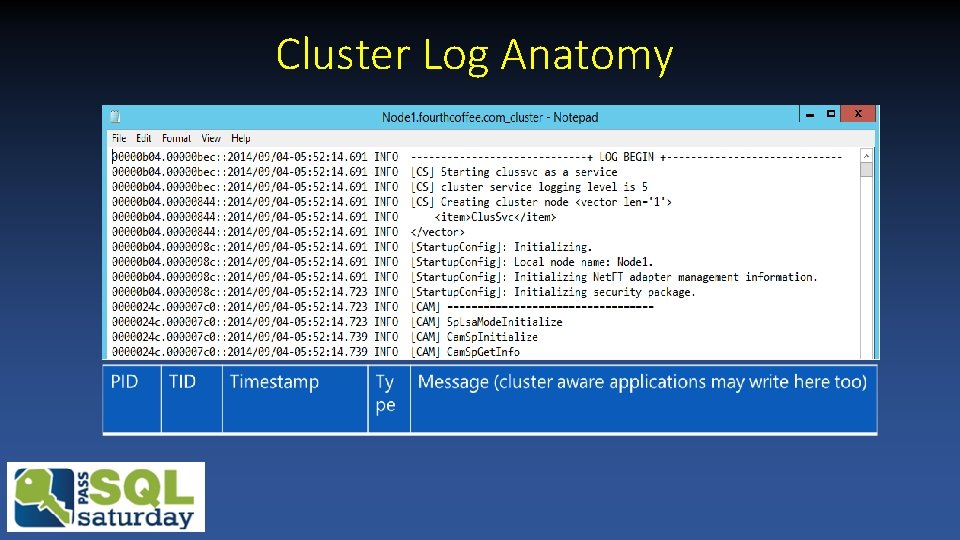Click 'cluster service logging level is 5'

point(544,187)
